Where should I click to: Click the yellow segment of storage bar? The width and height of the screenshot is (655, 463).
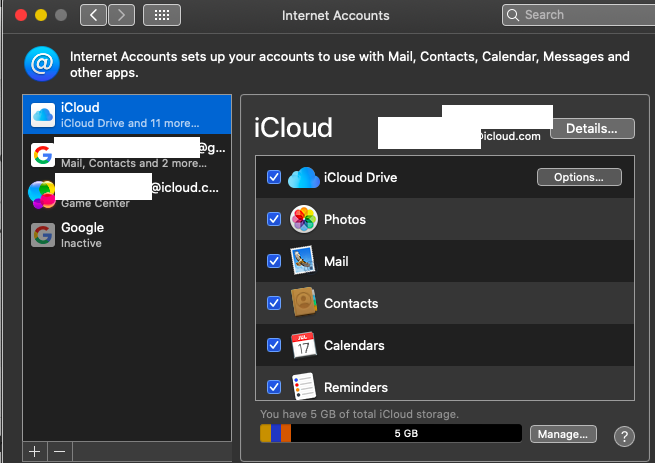click(266, 433)
